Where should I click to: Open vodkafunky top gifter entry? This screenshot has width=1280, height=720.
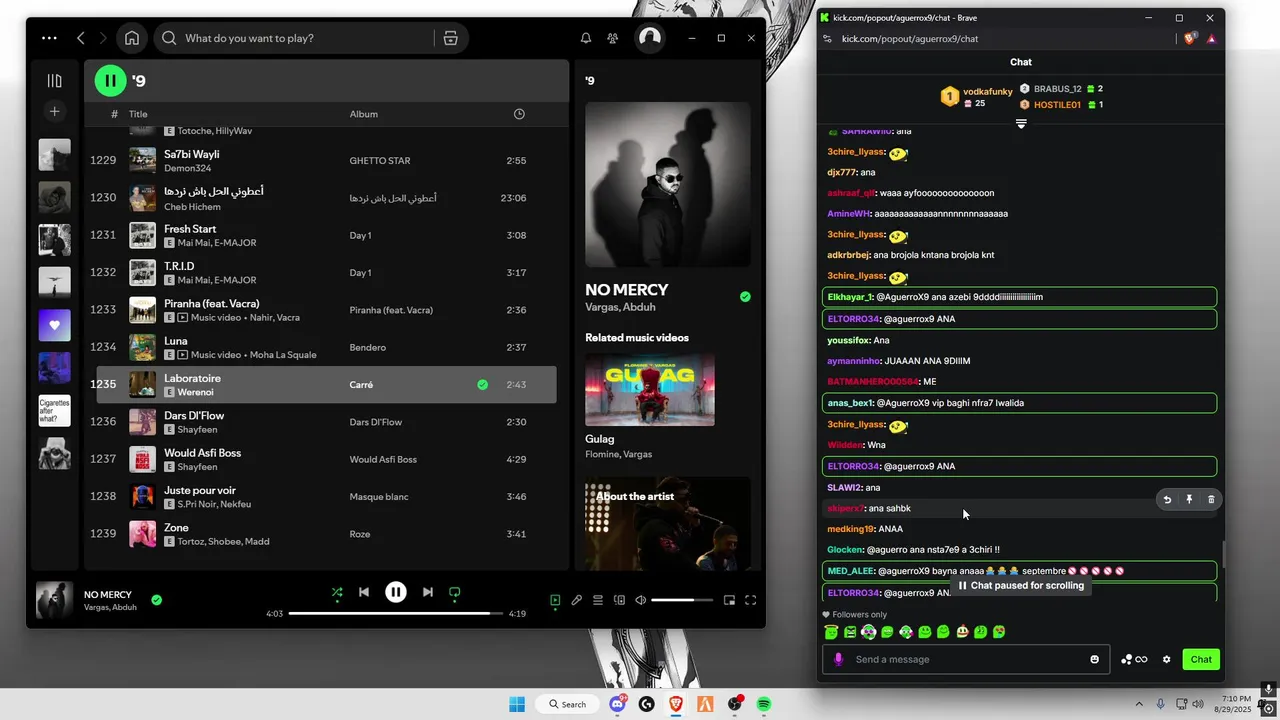click(977, 97)
